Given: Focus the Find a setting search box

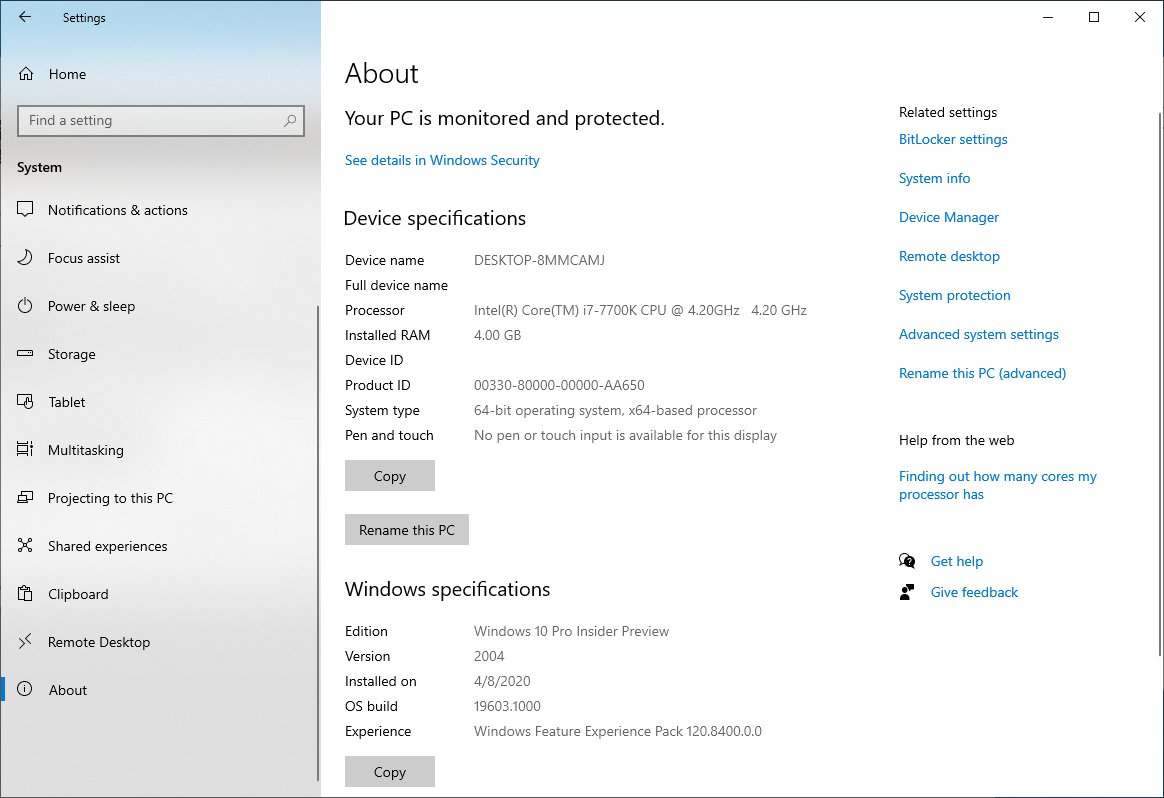Looking at the screenshot, I should click(160, 120).
